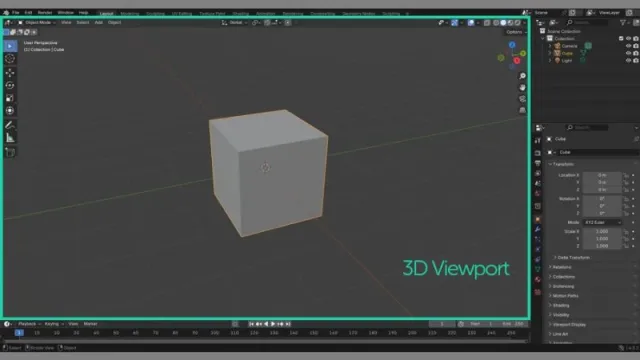640x360 pixels.
Task: Open the Modifier properties tab
Action: pos(538,229)
